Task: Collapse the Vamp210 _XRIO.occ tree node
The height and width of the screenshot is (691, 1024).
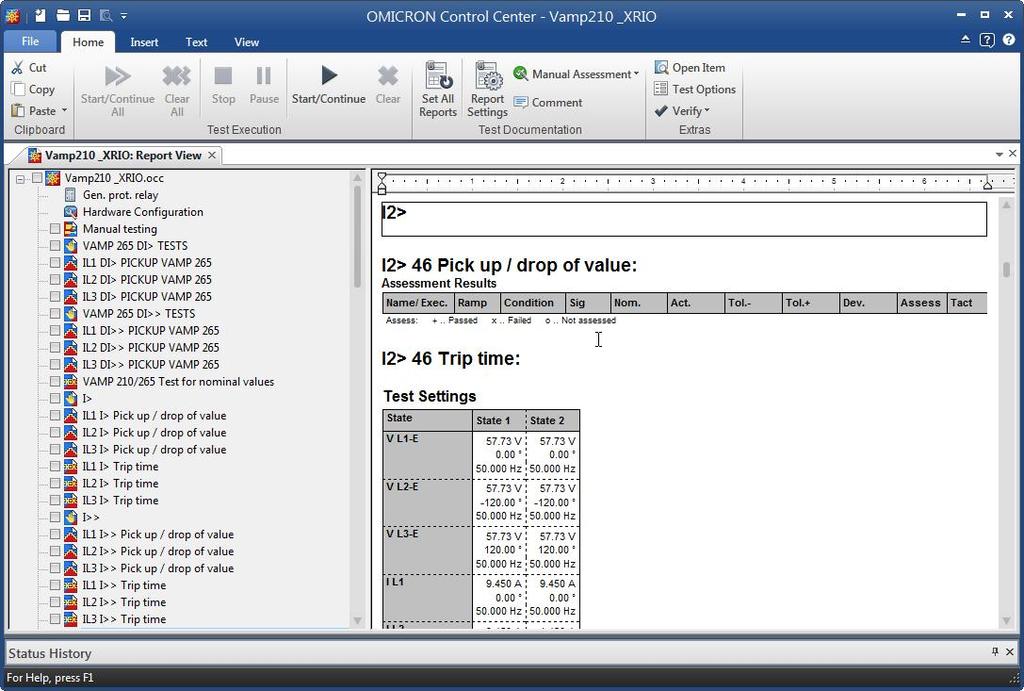Action: point(20,178)
